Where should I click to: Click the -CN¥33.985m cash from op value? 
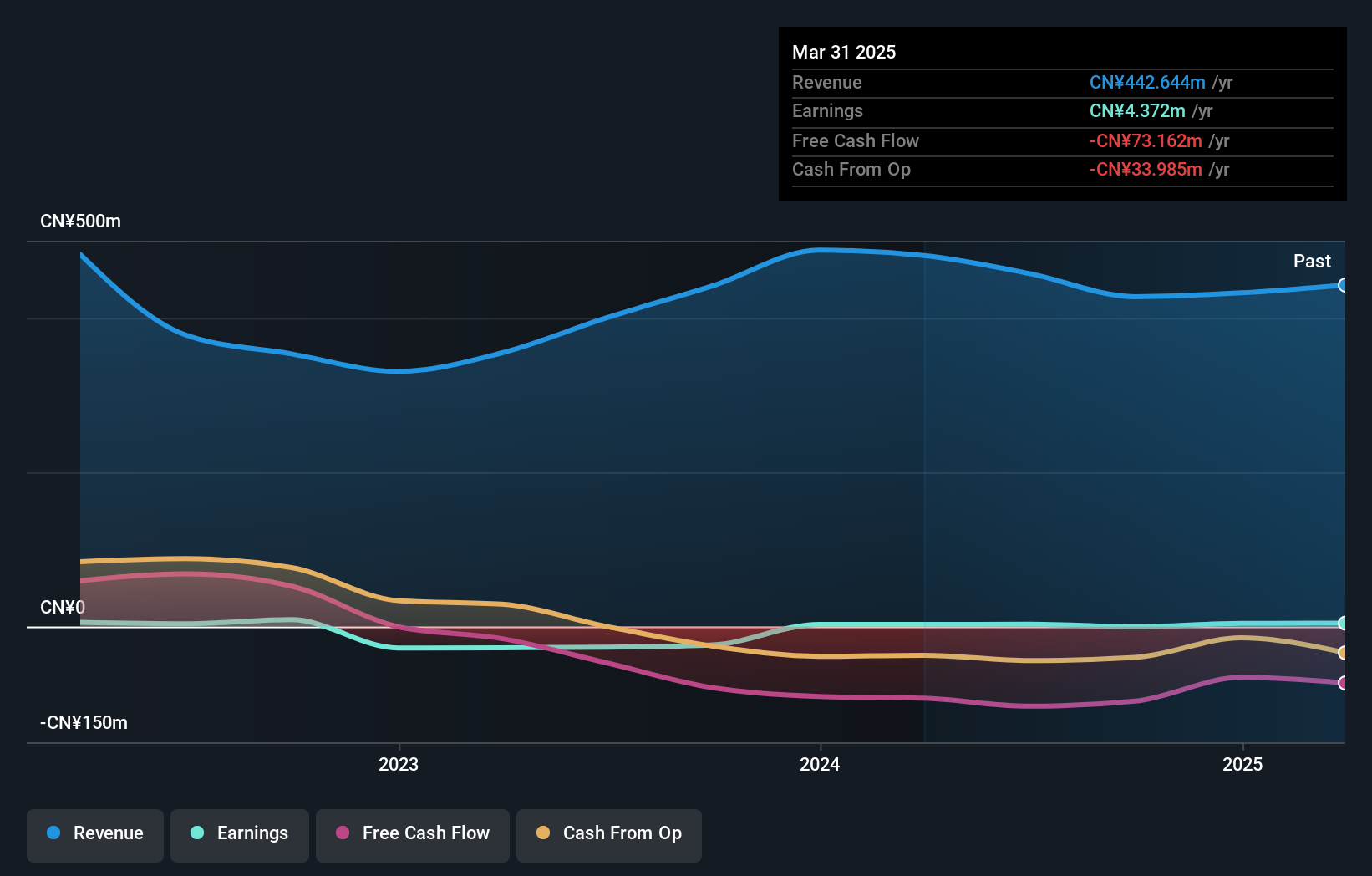pyautogui.click(x=1146, y=169)
